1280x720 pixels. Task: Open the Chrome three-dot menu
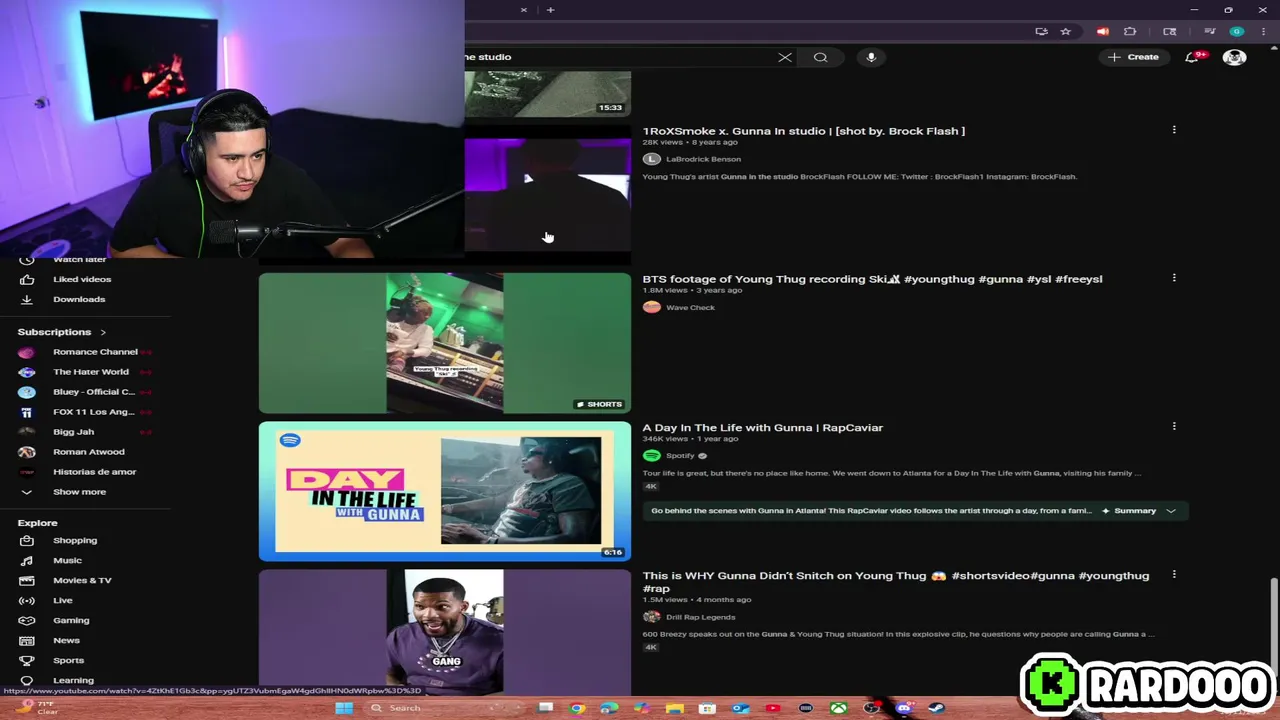(1263, 32)
